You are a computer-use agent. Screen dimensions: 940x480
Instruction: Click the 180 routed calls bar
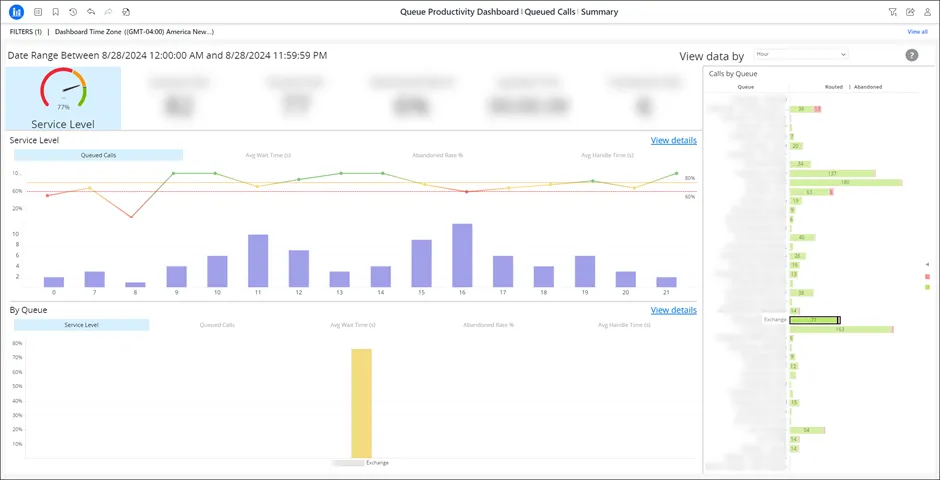(x=846, y=182)
